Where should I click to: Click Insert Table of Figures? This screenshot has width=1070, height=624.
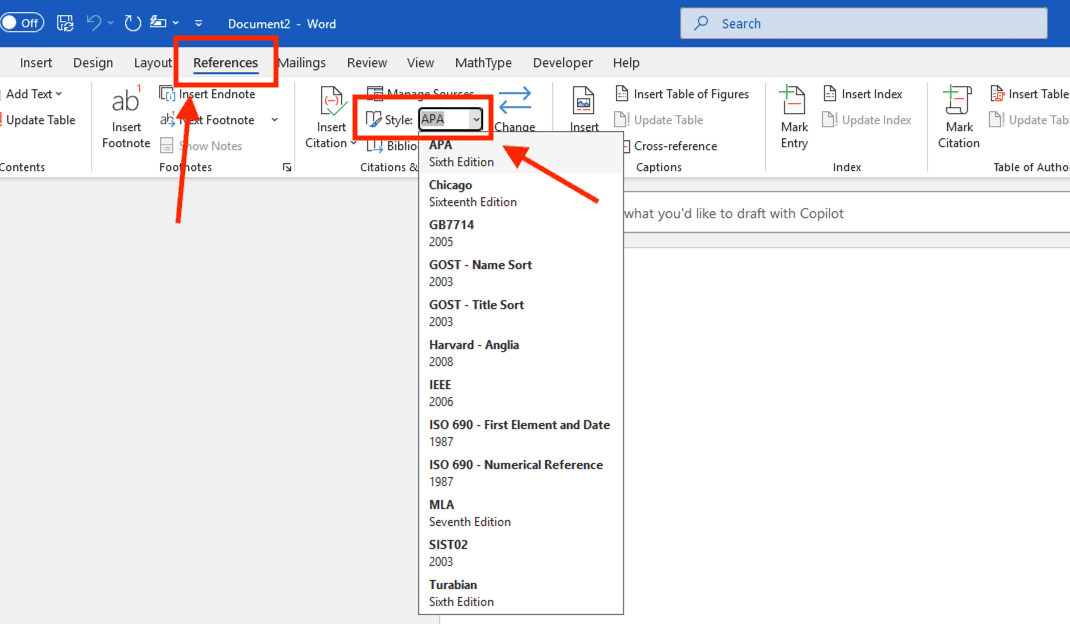(682, 94)
